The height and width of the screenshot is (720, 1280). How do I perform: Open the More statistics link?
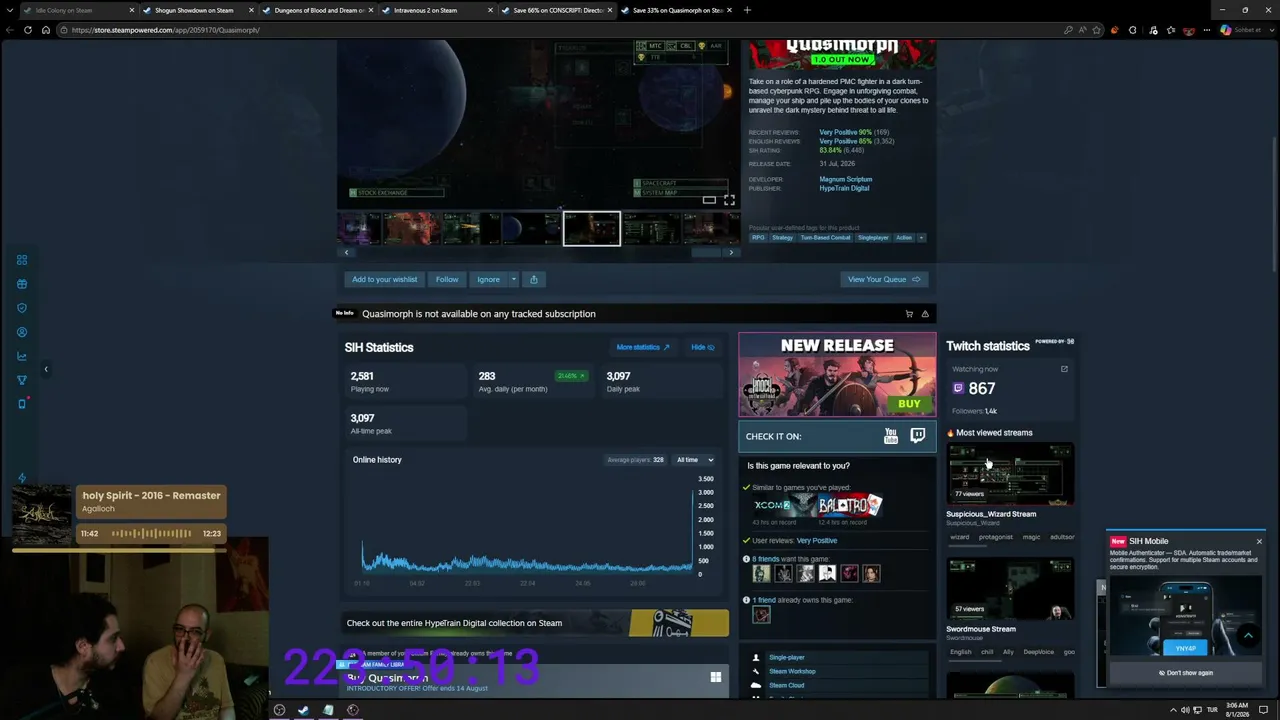point(643,347)
